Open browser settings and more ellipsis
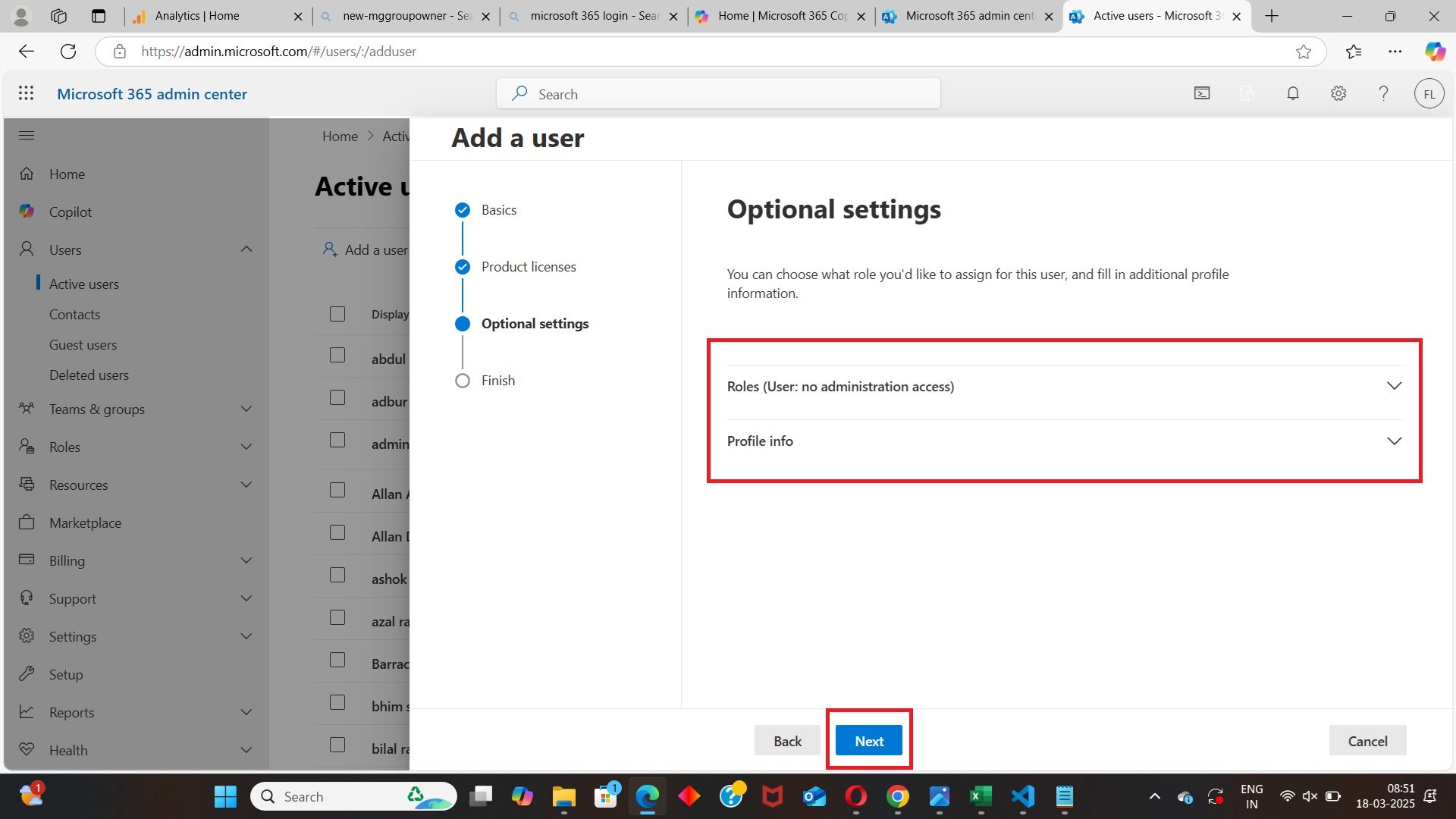Image resolution: width=1456 pixels, height=819 pixels. pos(1395,52)
